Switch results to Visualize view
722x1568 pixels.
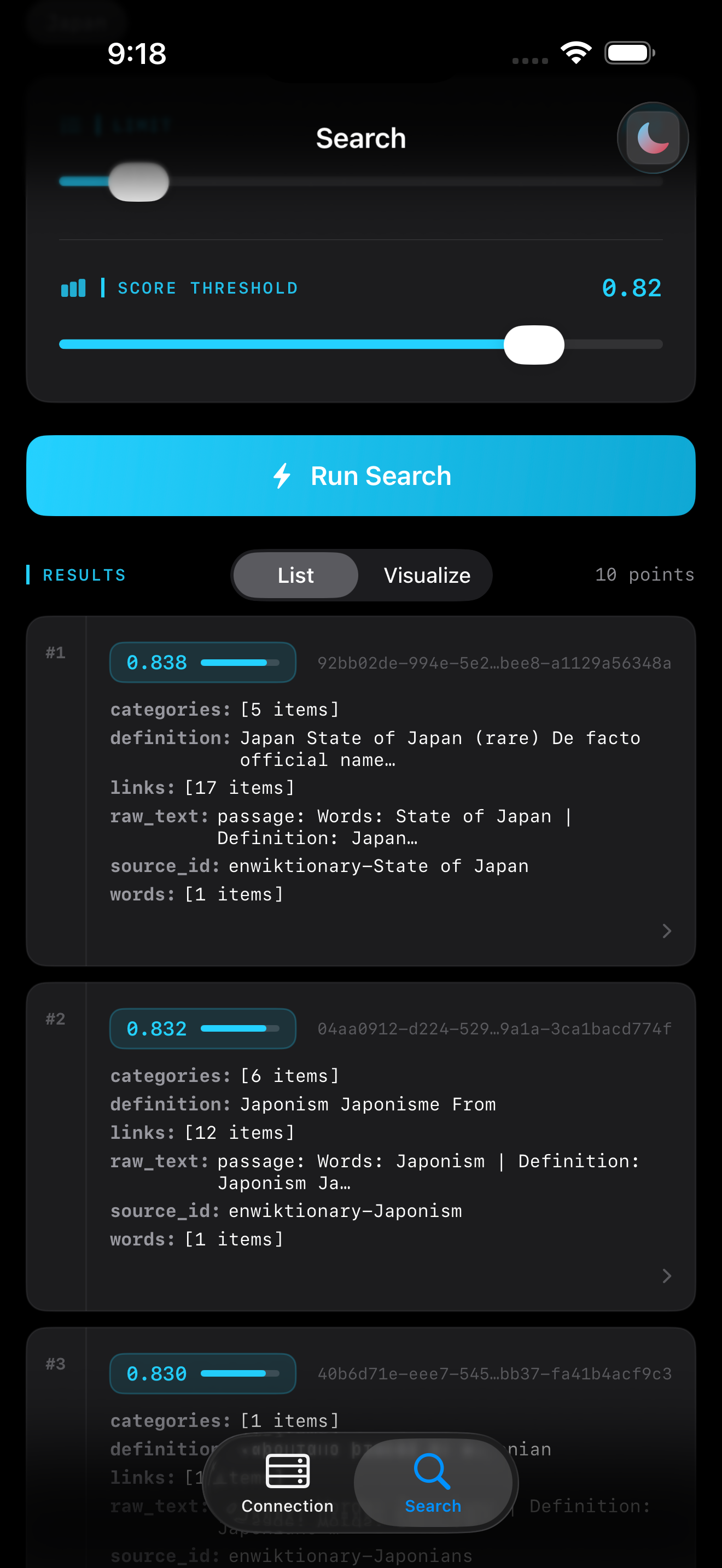coord(427,575)
